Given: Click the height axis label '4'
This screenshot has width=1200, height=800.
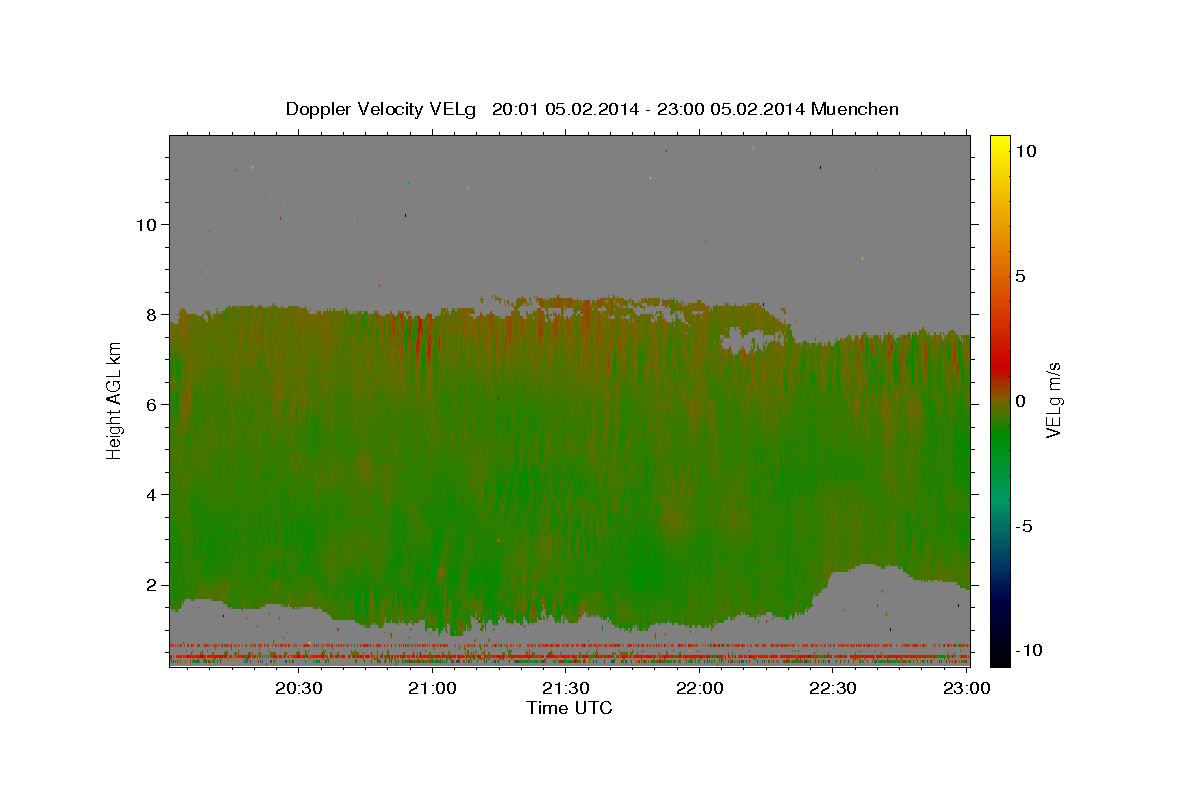Looking at the screenshot, I should [150, 494].
